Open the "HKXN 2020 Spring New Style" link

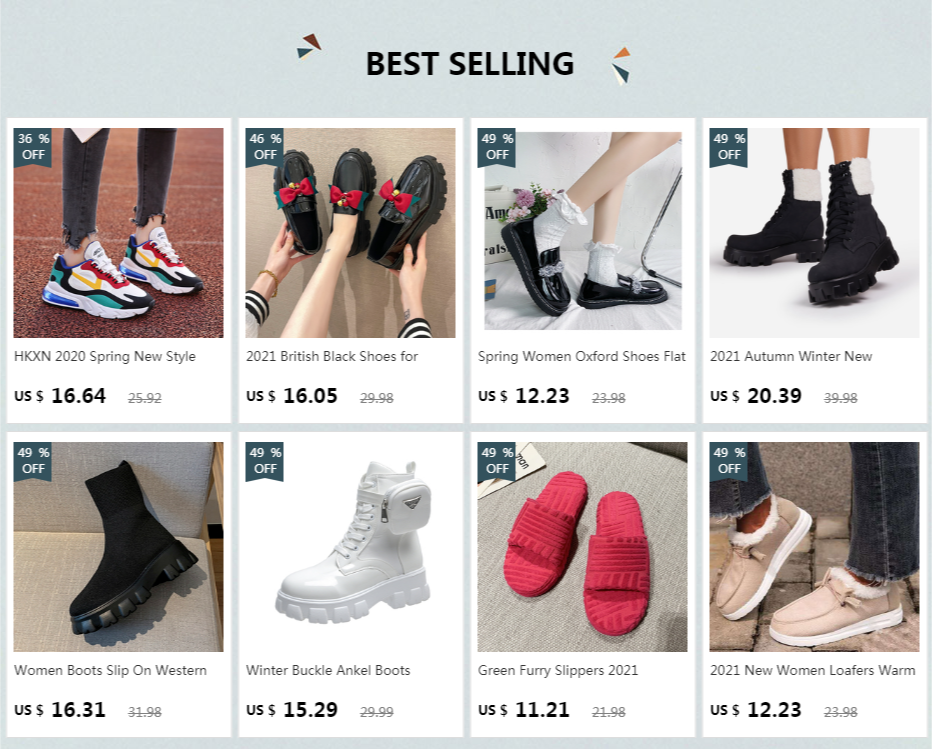click(105, 356)
